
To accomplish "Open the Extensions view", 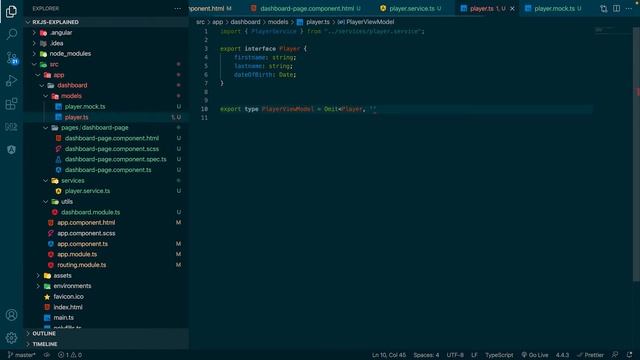I will 11,104.
